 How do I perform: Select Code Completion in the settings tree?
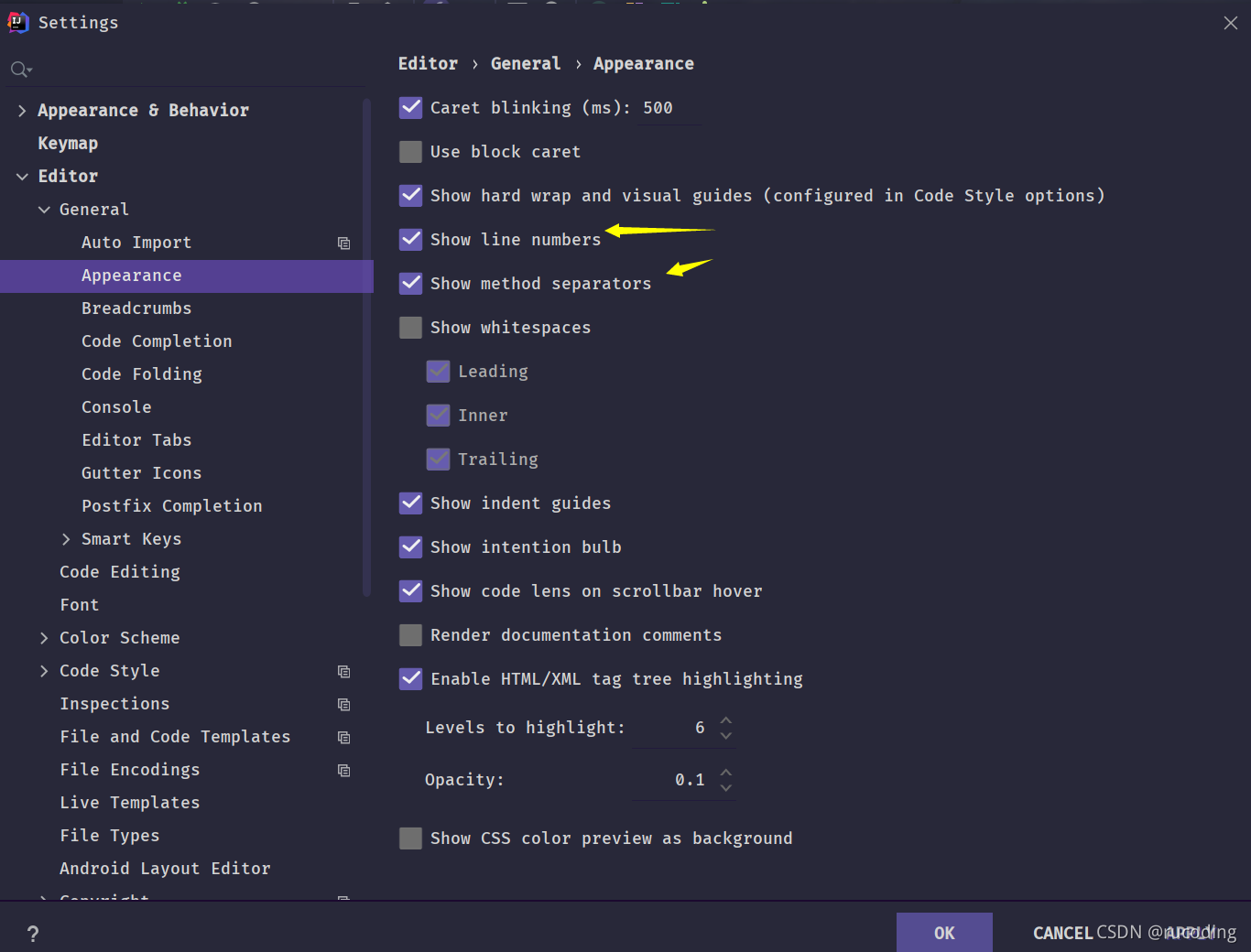(x=157, y=341)
